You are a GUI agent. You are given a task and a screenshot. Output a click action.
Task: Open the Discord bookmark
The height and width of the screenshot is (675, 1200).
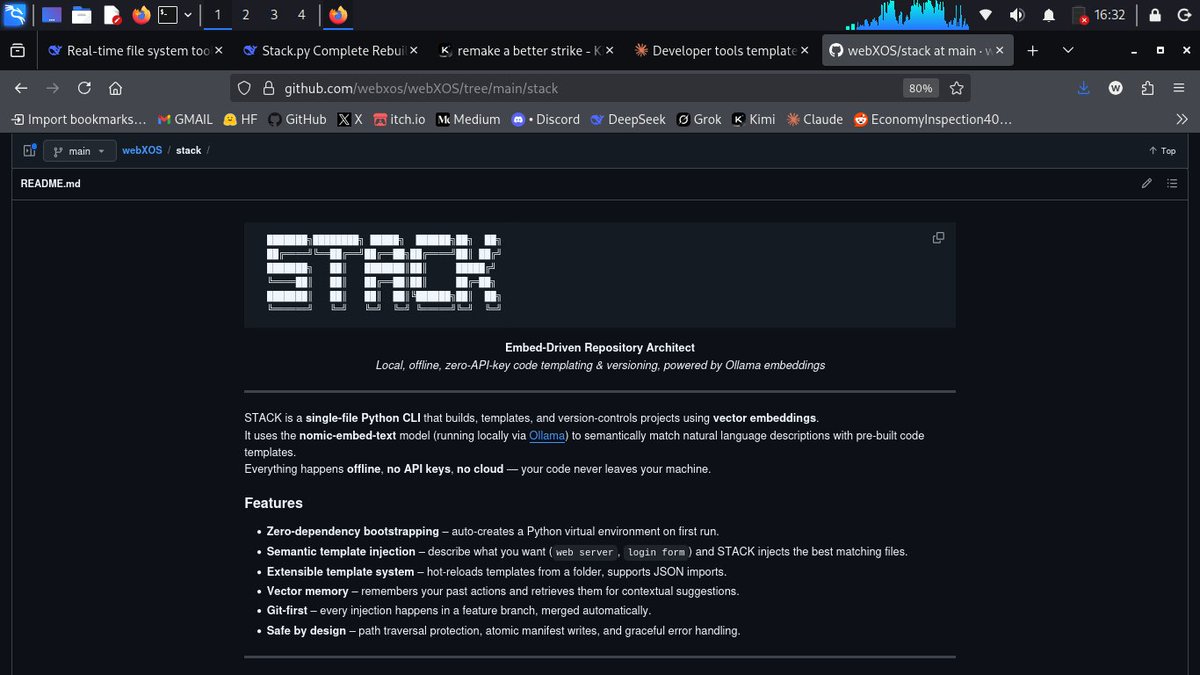(x=545, y=119)
